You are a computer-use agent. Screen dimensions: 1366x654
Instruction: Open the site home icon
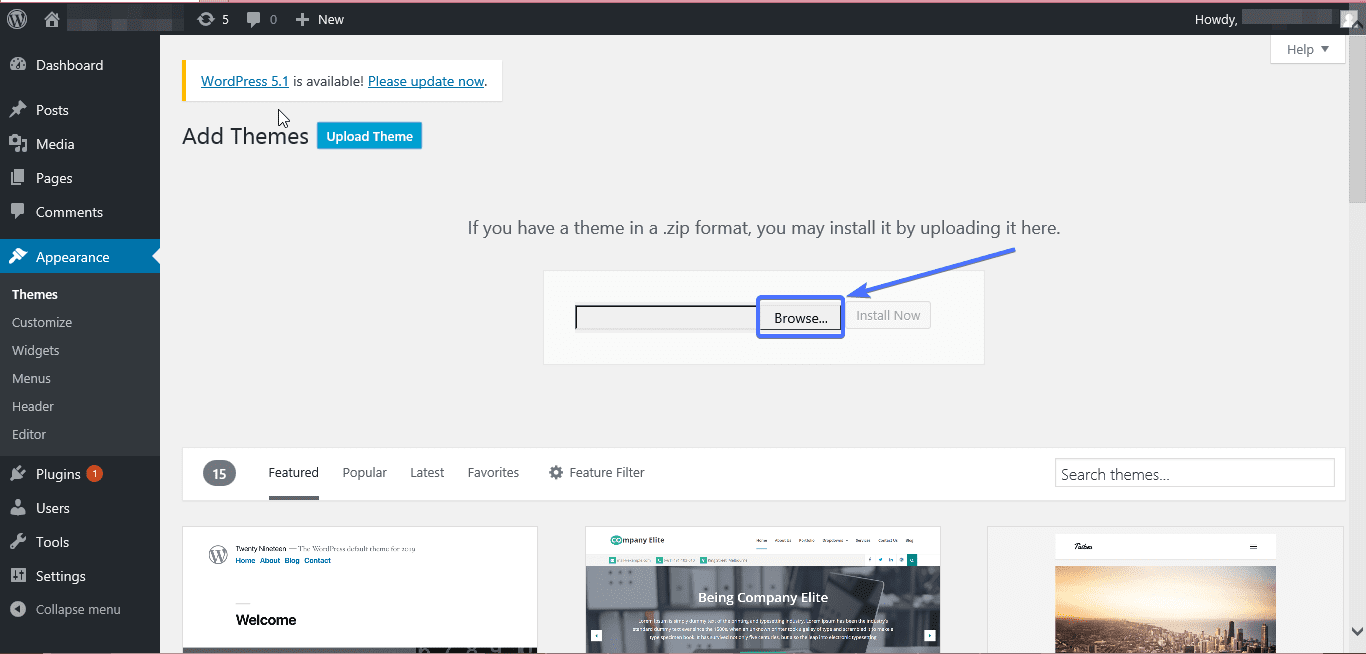point(53,18)
